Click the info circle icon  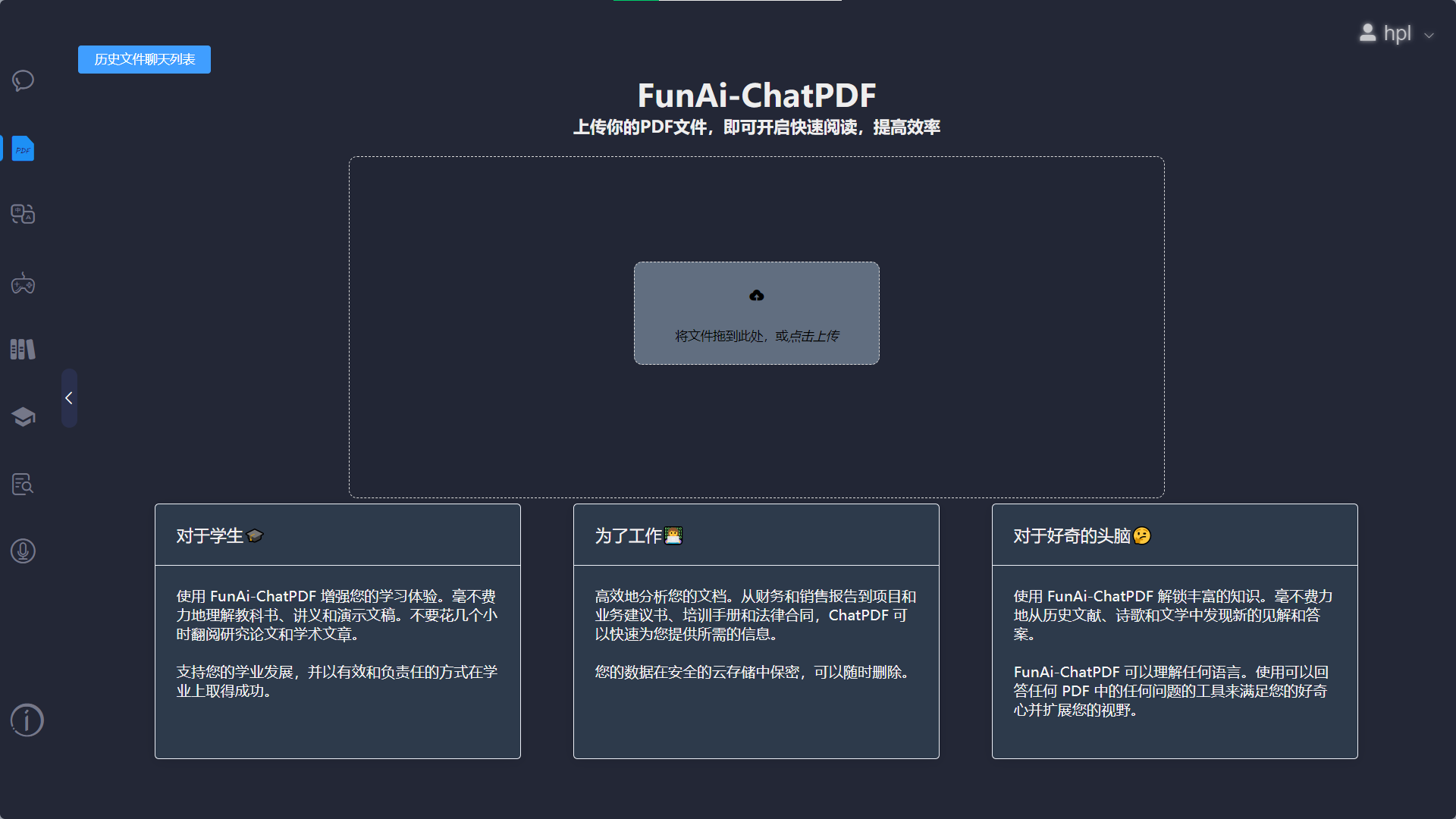(27, 720)
